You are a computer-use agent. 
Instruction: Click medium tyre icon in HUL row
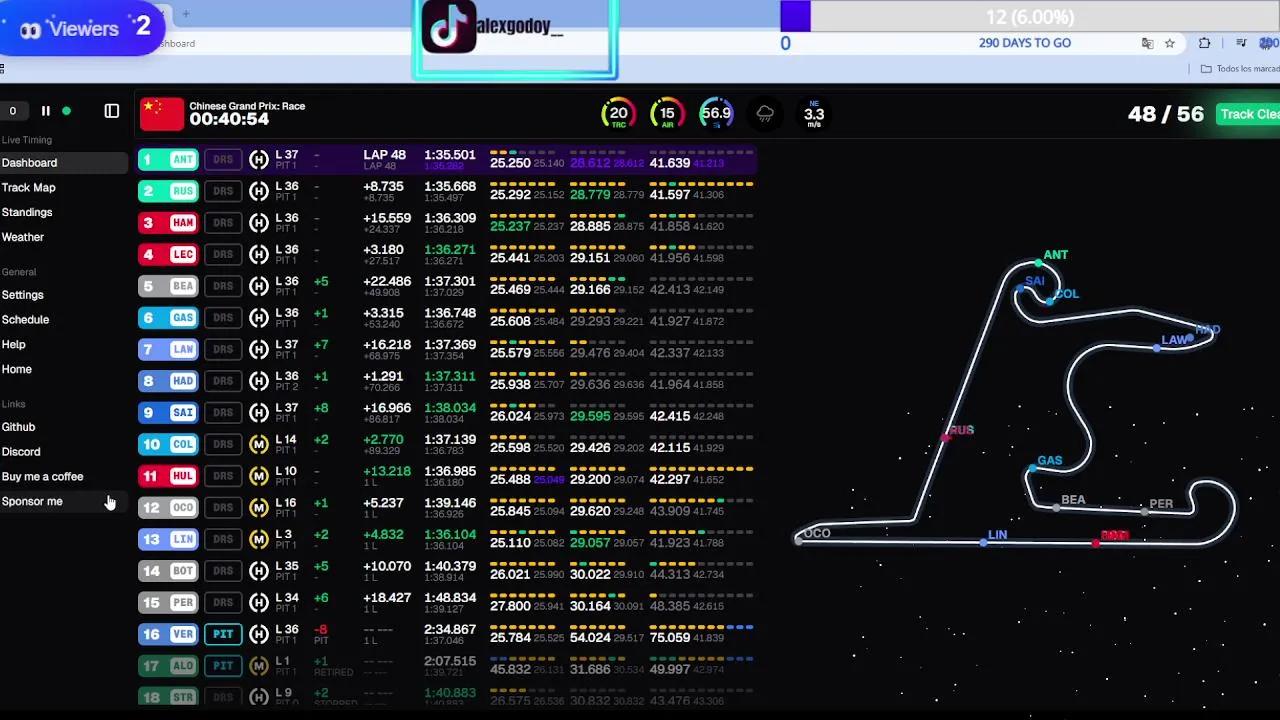(x=259, y=476)
